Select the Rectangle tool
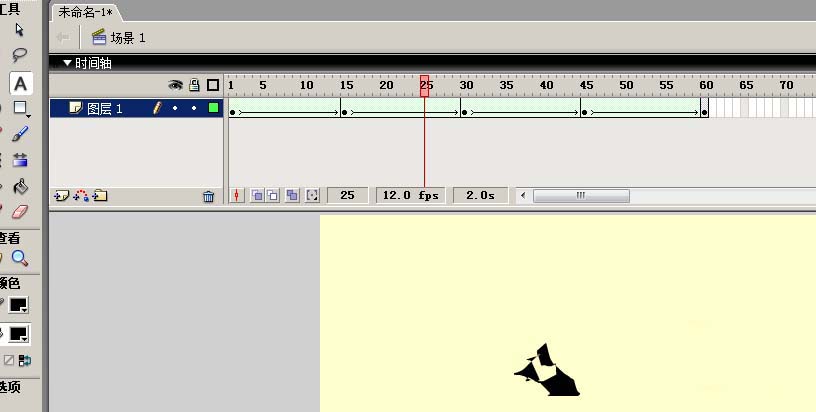Screen dimensions: 816x412 pos(20,108)
